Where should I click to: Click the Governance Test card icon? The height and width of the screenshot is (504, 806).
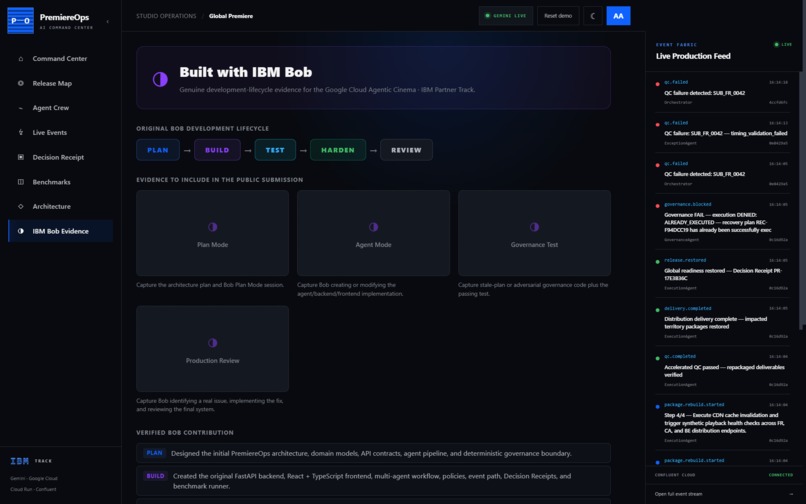pos(535,227)
